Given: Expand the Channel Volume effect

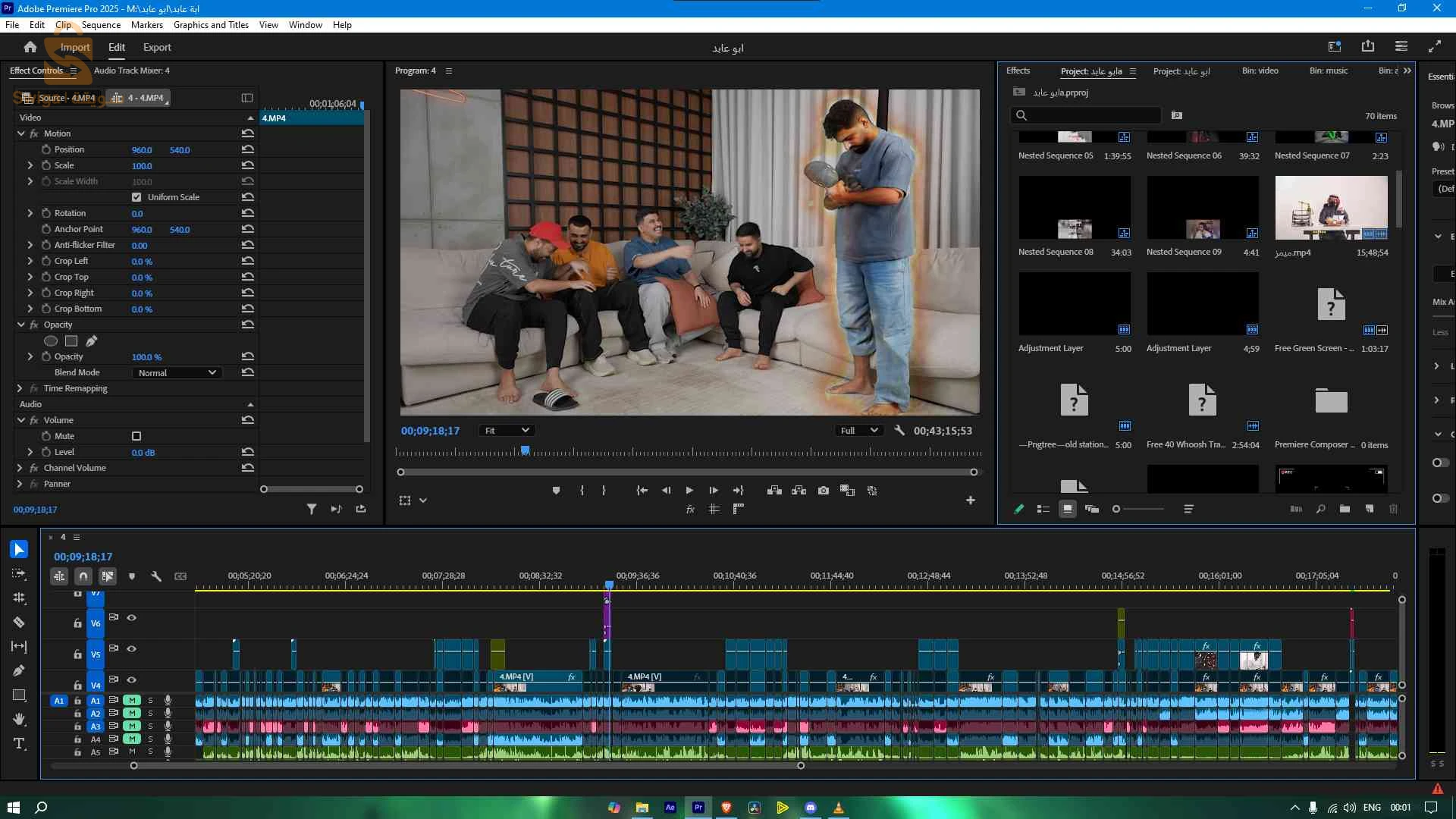Looking at the screenshot, I should click(20, 468).
